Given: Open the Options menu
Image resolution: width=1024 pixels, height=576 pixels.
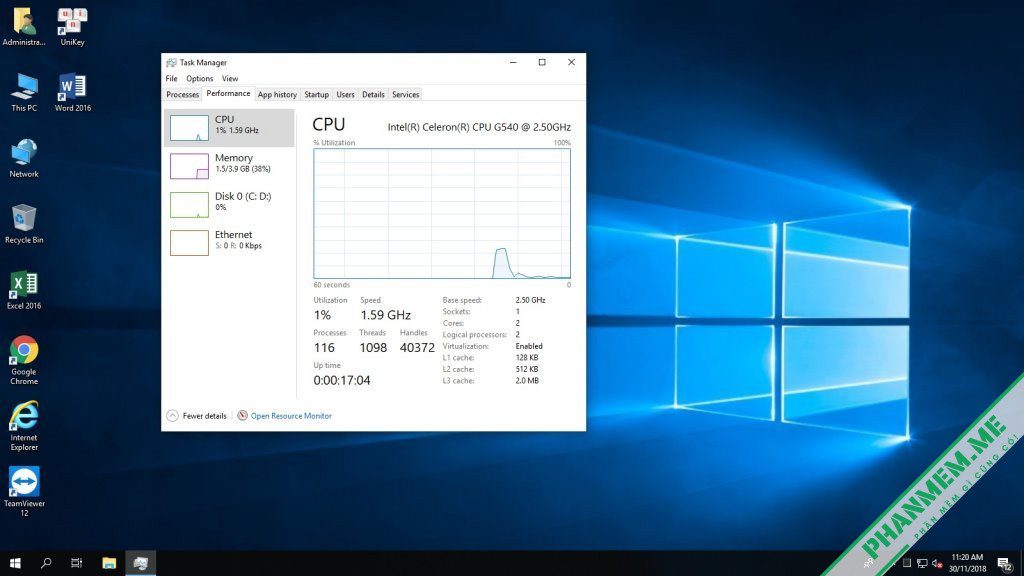Looking at the screenshot, I should [x=200, y=78].
